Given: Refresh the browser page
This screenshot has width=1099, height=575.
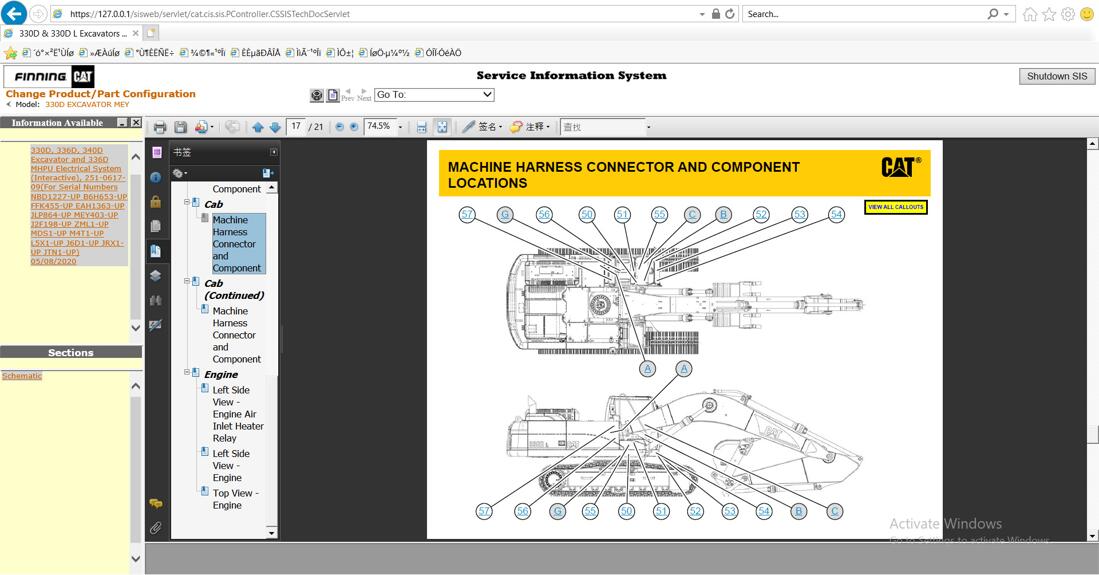Looking at the screenshot, I should click(730, 13).
